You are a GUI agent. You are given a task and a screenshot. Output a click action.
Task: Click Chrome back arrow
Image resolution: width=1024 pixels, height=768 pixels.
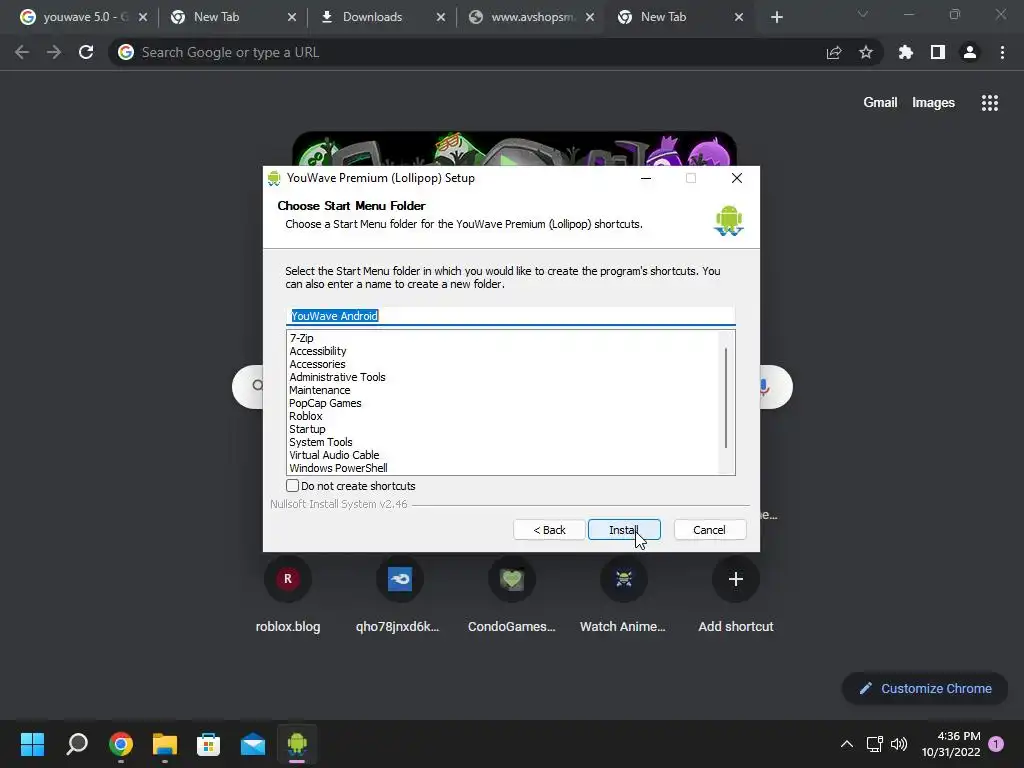[22, 52]
